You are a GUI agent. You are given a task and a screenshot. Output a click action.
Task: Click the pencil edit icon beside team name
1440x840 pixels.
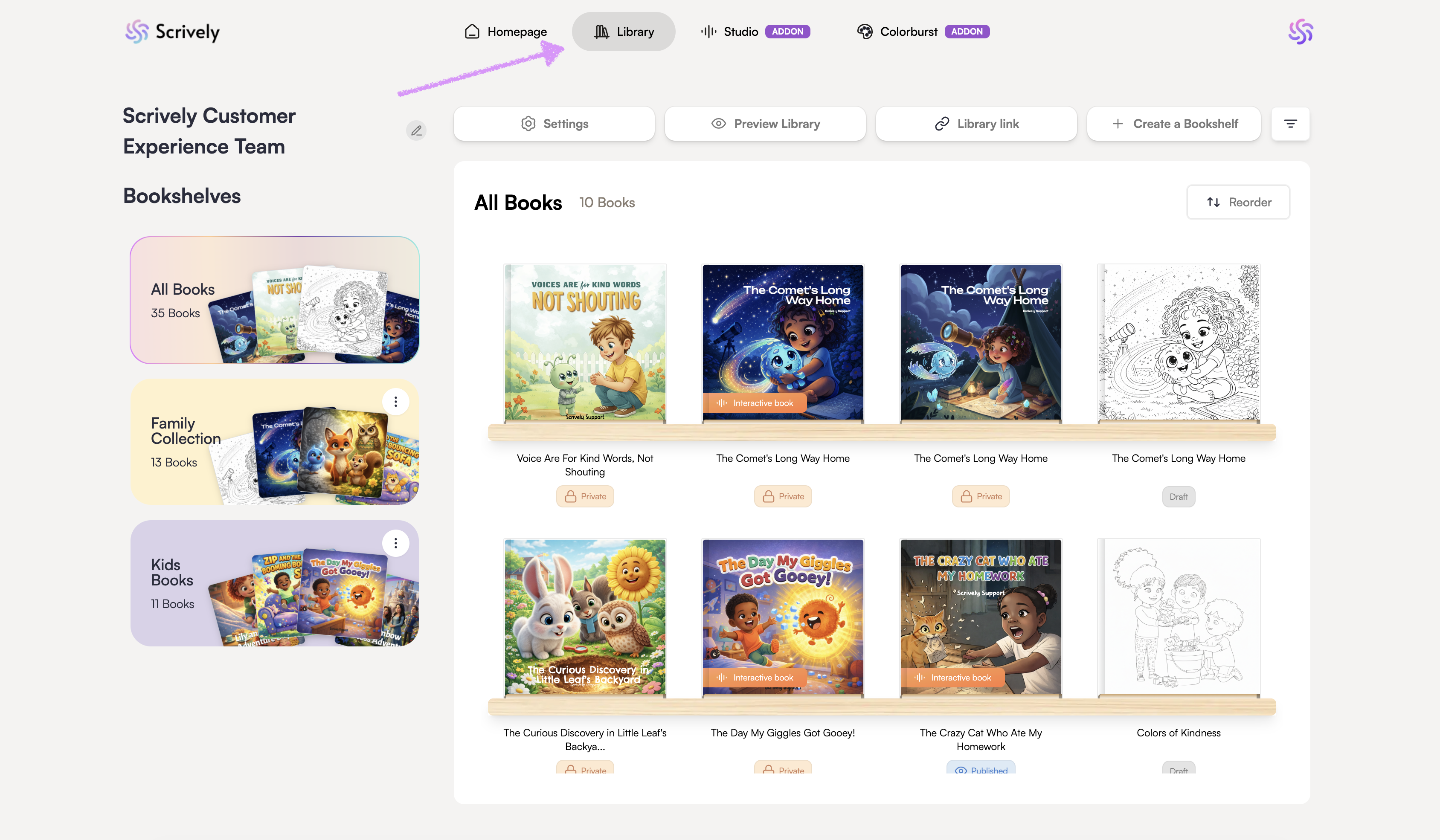coord(416,130)
